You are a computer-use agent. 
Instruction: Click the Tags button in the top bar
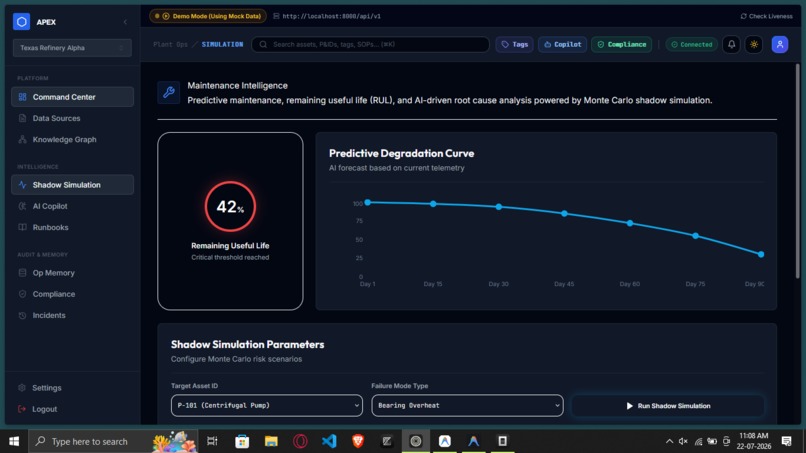(x=515, y=44)
